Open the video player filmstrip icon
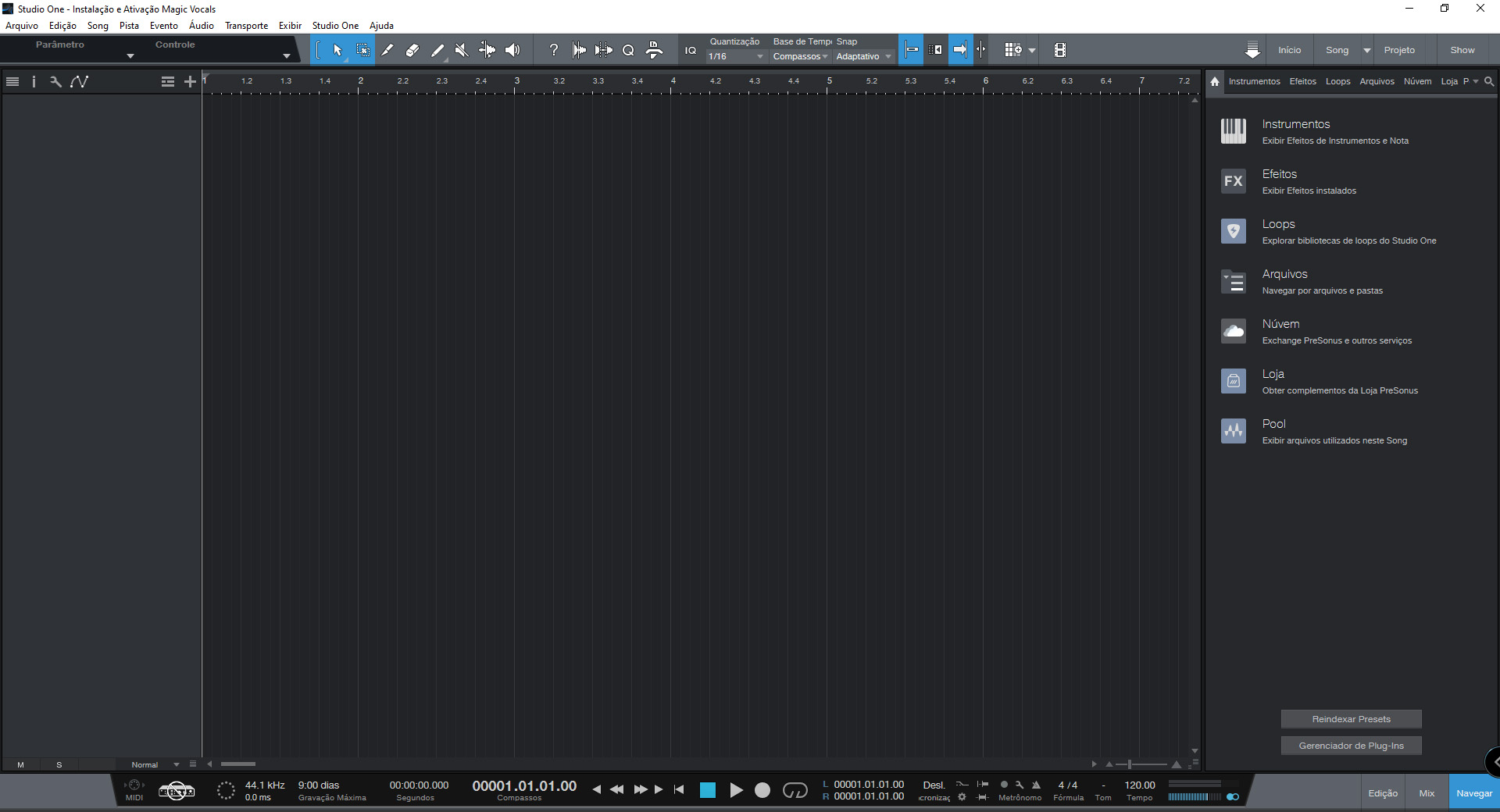Viewport: 1500px width, 812px height. click(x=1060, y=50)
